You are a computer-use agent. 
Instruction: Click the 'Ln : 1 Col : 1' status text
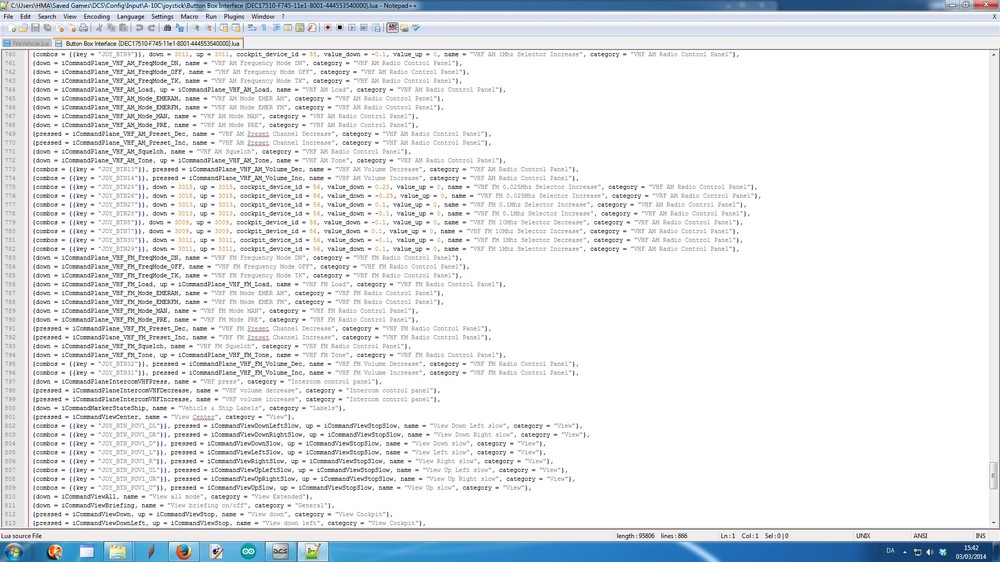tap(739, 536)
